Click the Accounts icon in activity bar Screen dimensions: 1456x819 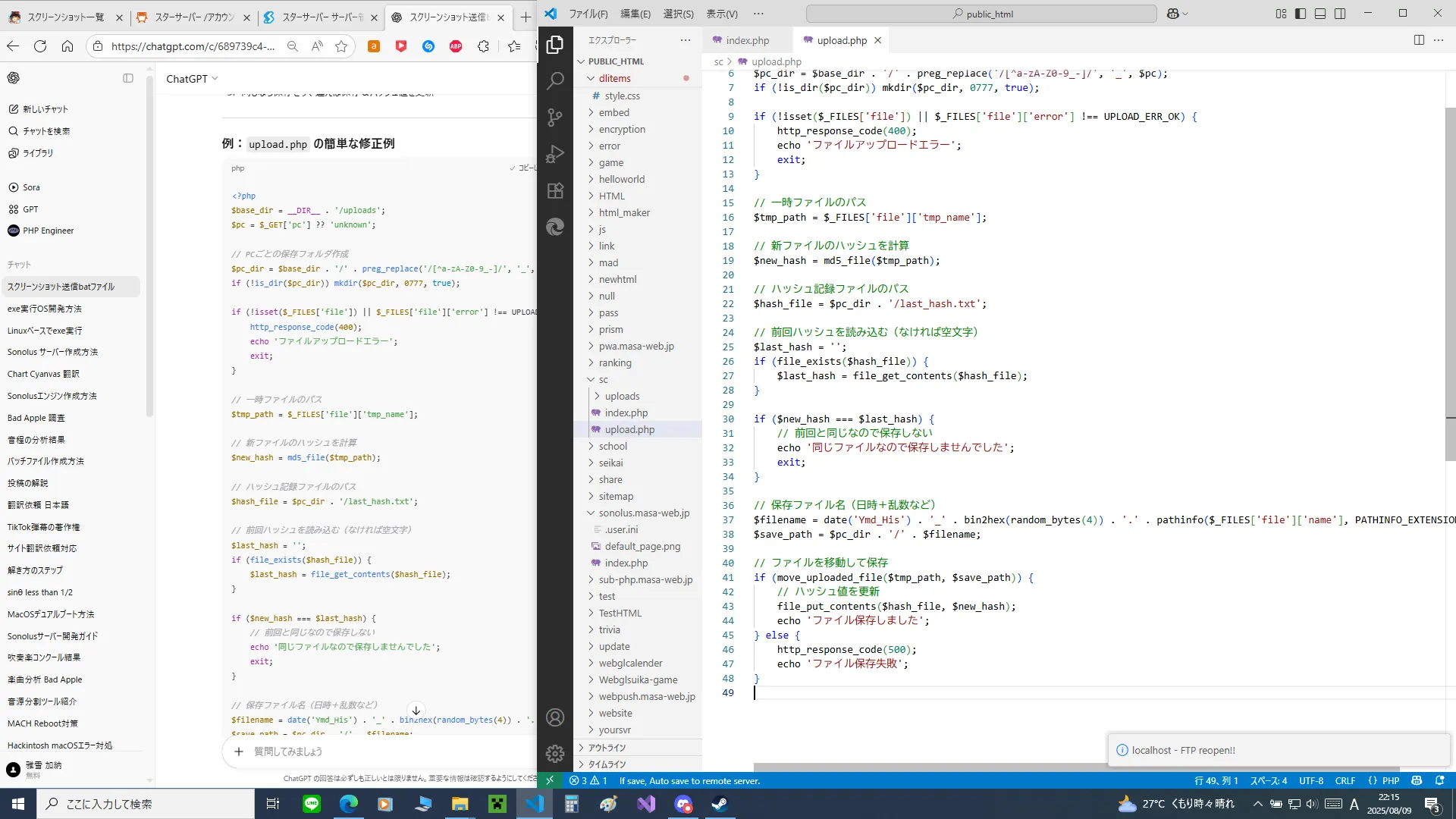[555, 717]
